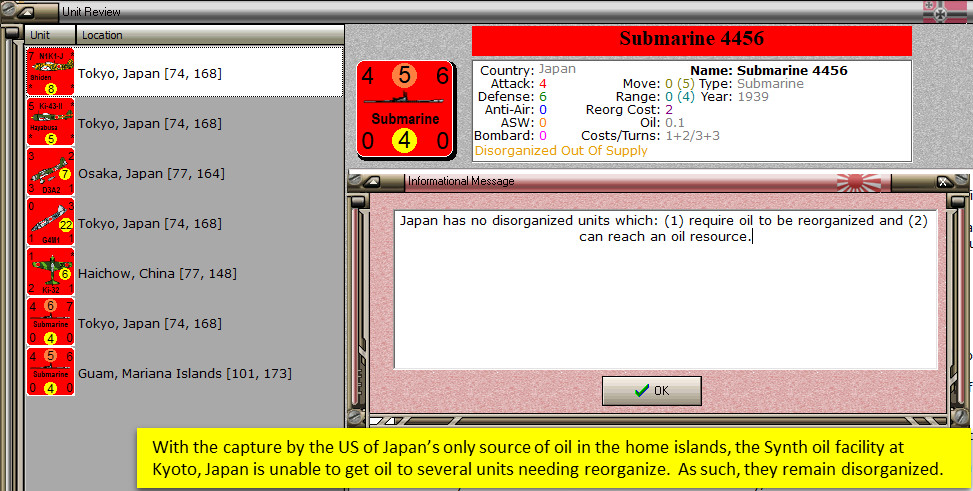Close the Informational Message dialog
This screenshot has height=491, width=973.
click(943, 182)
